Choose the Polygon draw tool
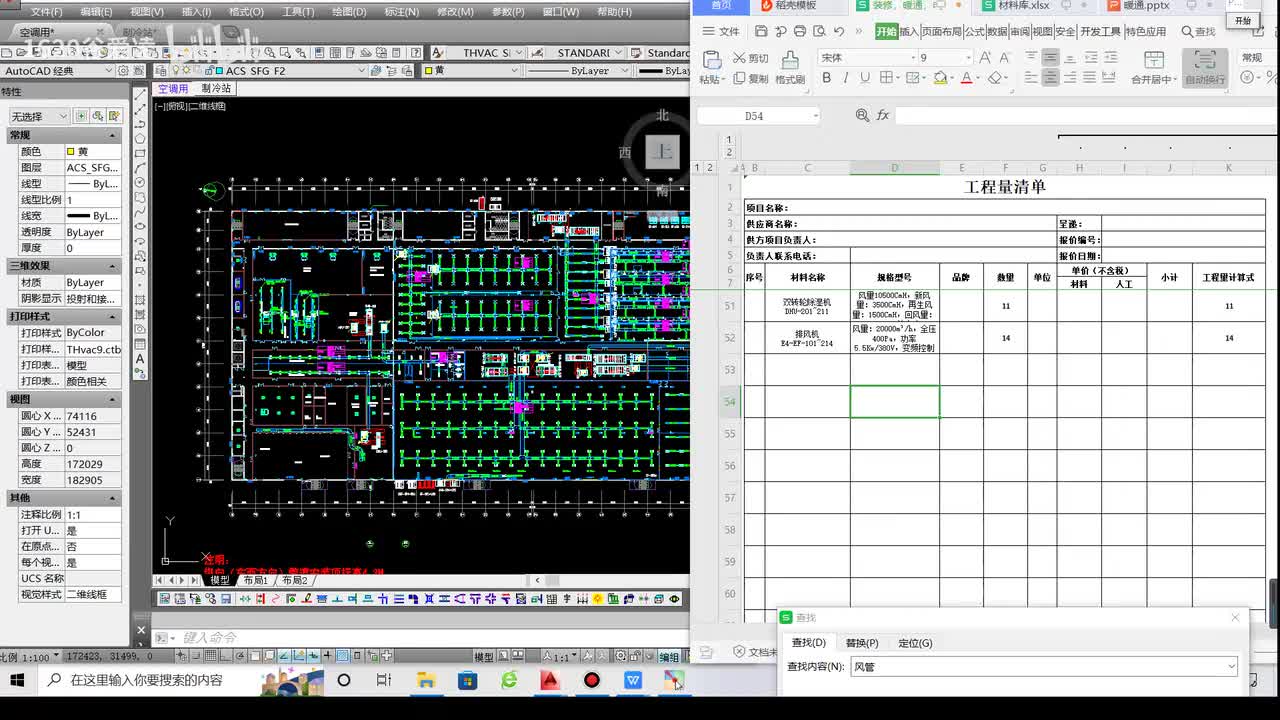 [x=140, y=138]
